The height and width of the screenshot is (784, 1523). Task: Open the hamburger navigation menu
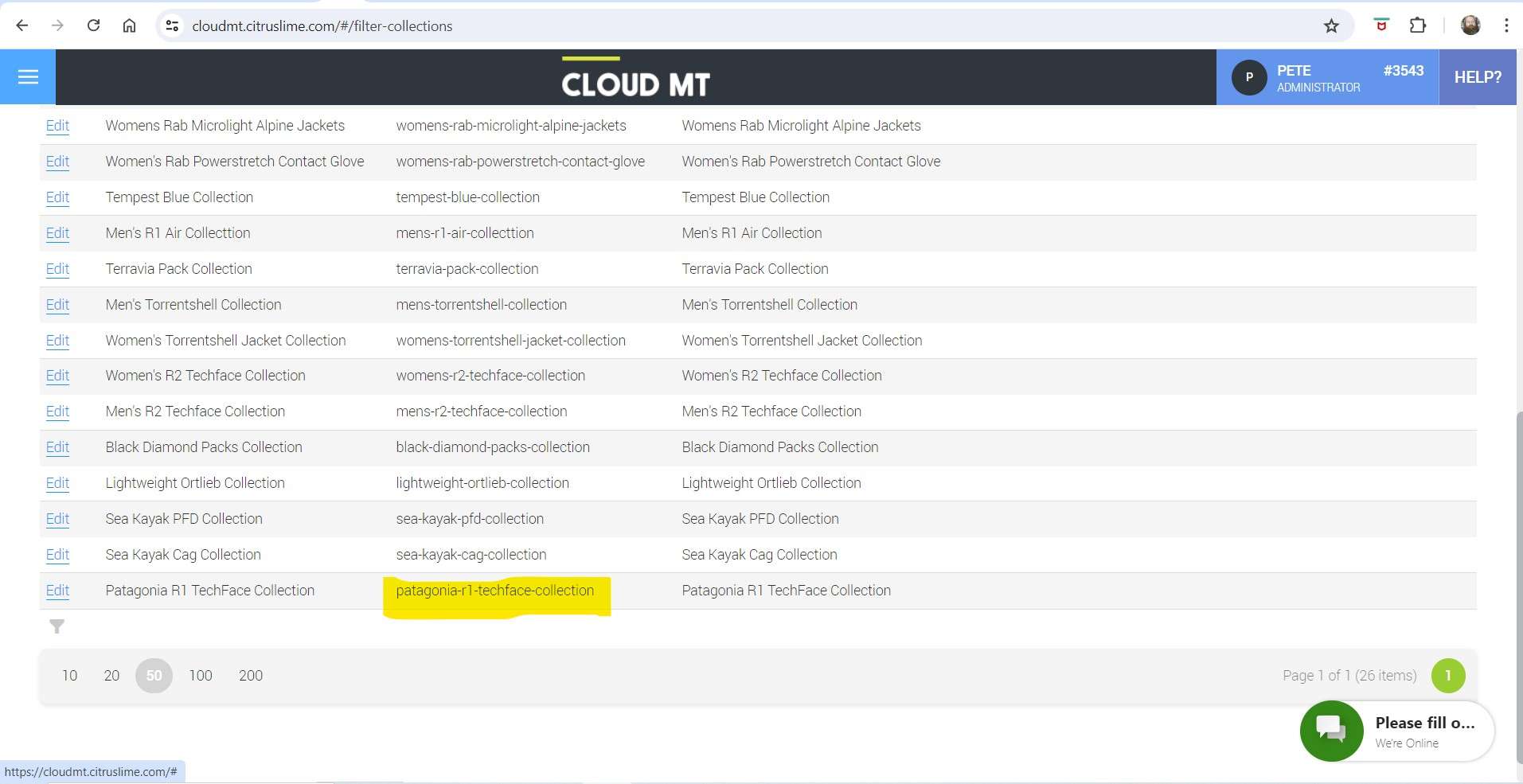[28, 76]
